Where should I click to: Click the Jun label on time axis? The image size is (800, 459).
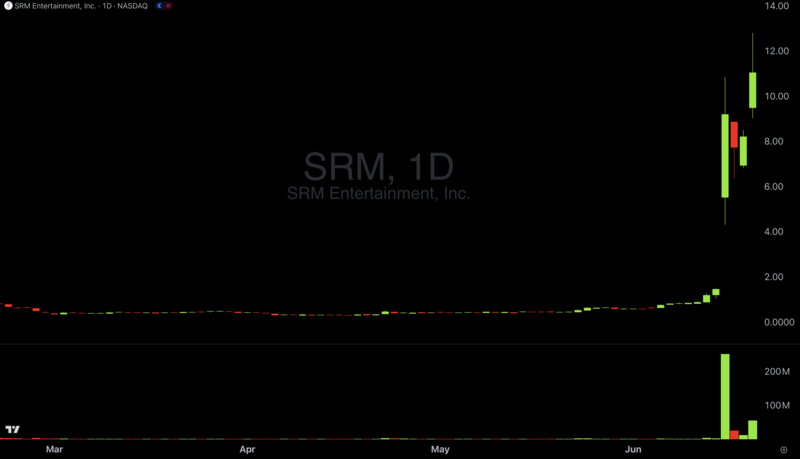click(634, 450)
